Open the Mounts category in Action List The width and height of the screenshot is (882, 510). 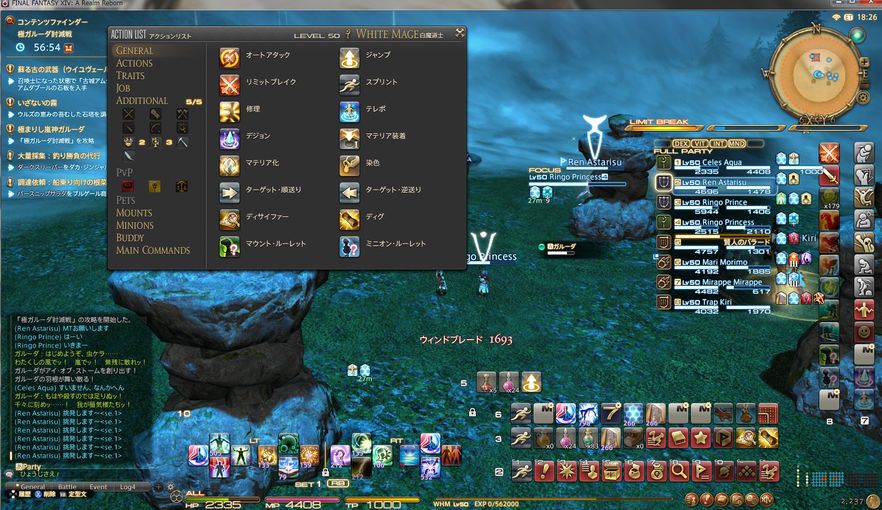(134, 213)
